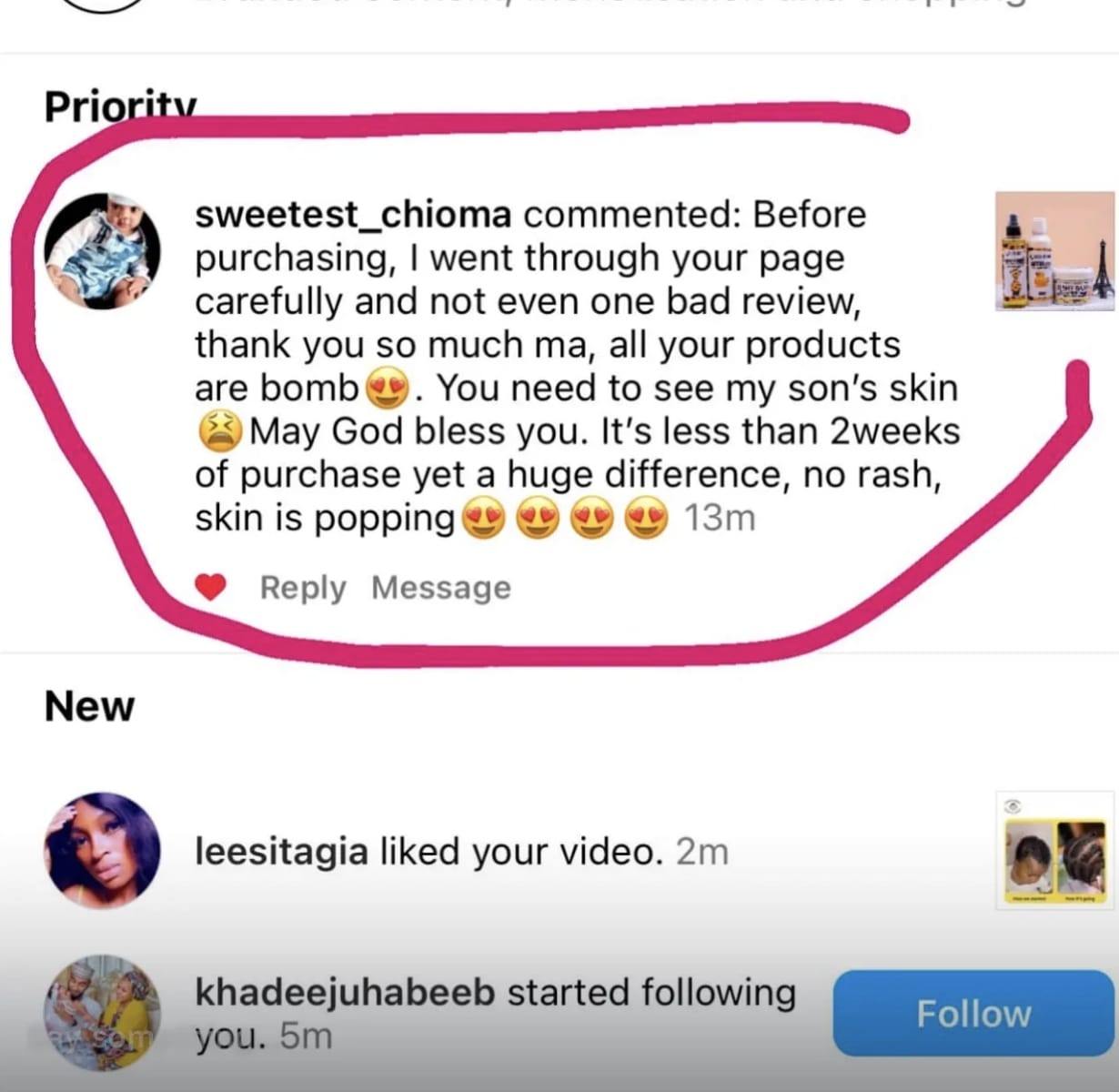
Task: View leesitagia's profile avatar
Action: [102, 850]
